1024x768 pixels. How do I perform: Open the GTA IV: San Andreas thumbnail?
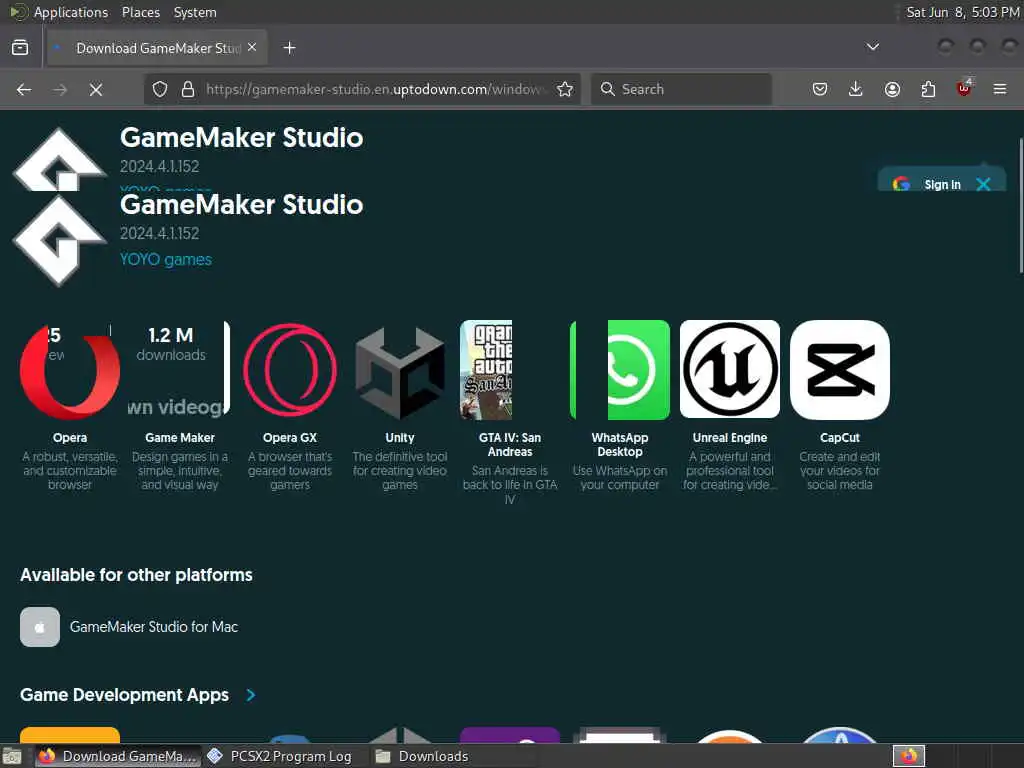(487, 370)
